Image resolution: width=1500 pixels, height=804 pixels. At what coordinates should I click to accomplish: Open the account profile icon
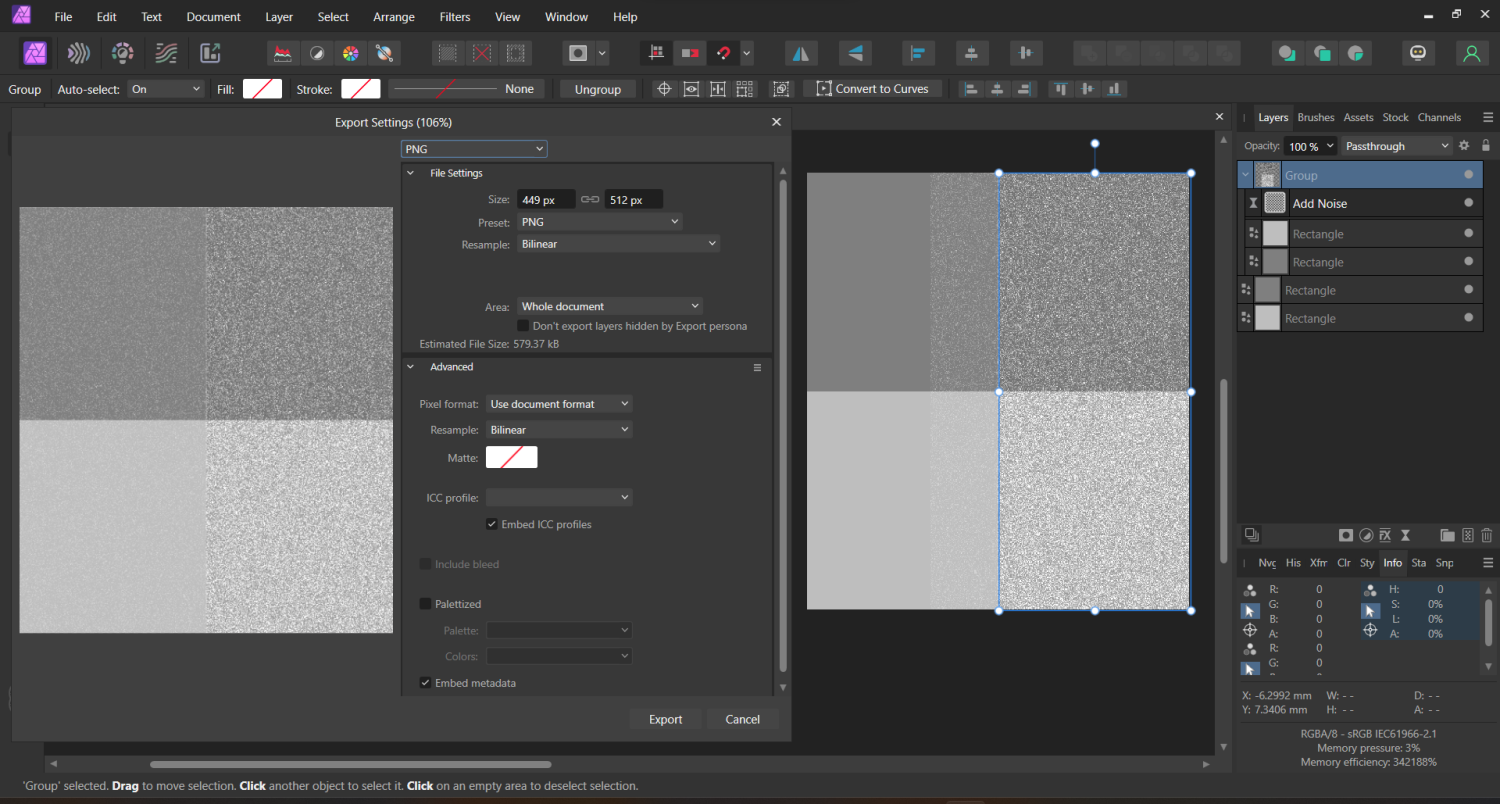(x=1471, y=53)
